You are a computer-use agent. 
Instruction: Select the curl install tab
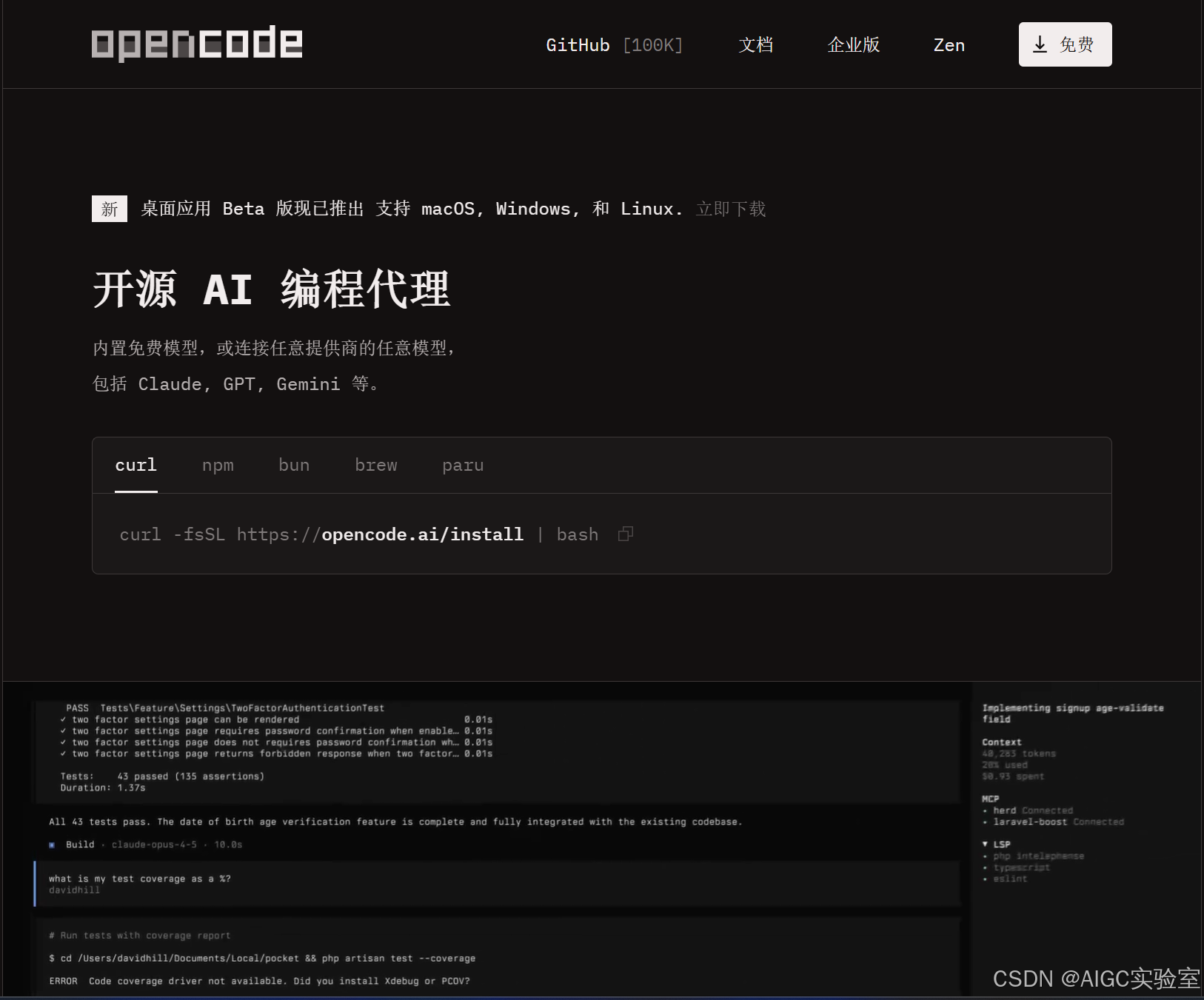pyautogui.click(x=136, y=465)
